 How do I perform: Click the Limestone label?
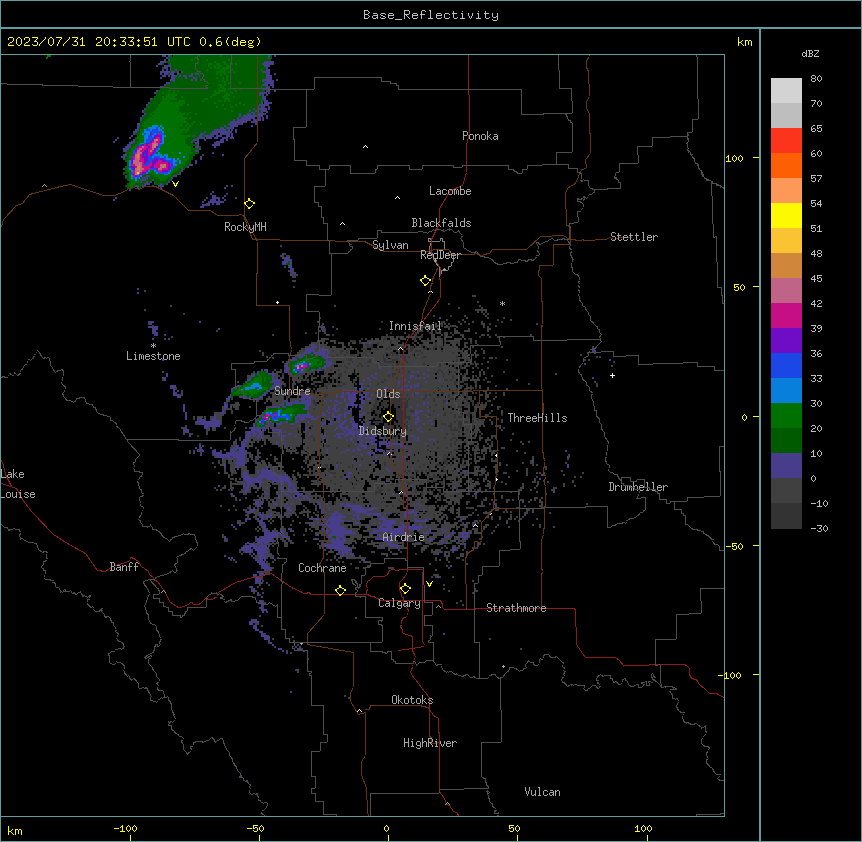coord(153,356)
